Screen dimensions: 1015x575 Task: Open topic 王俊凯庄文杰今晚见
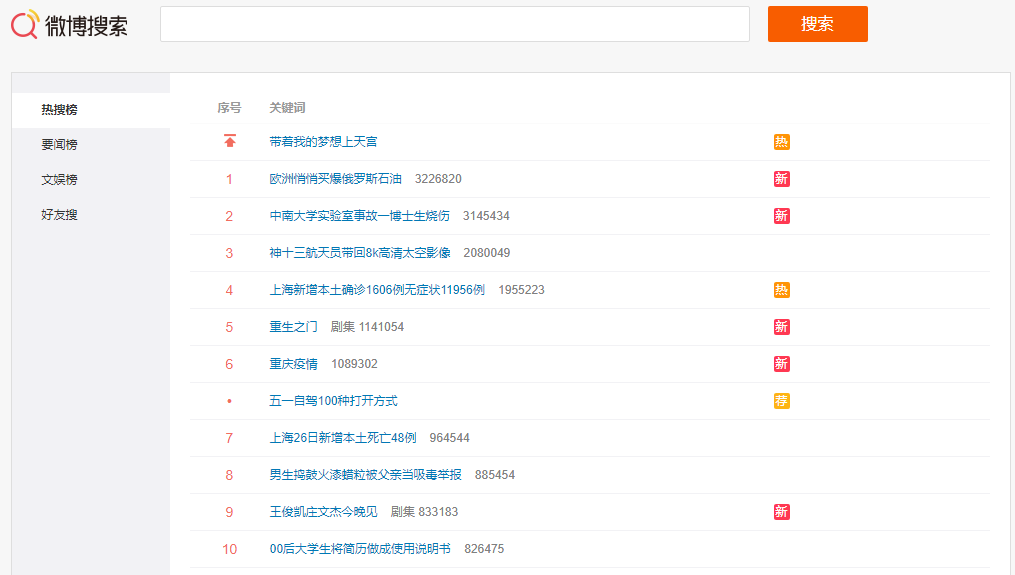click(x=323, y=512)
